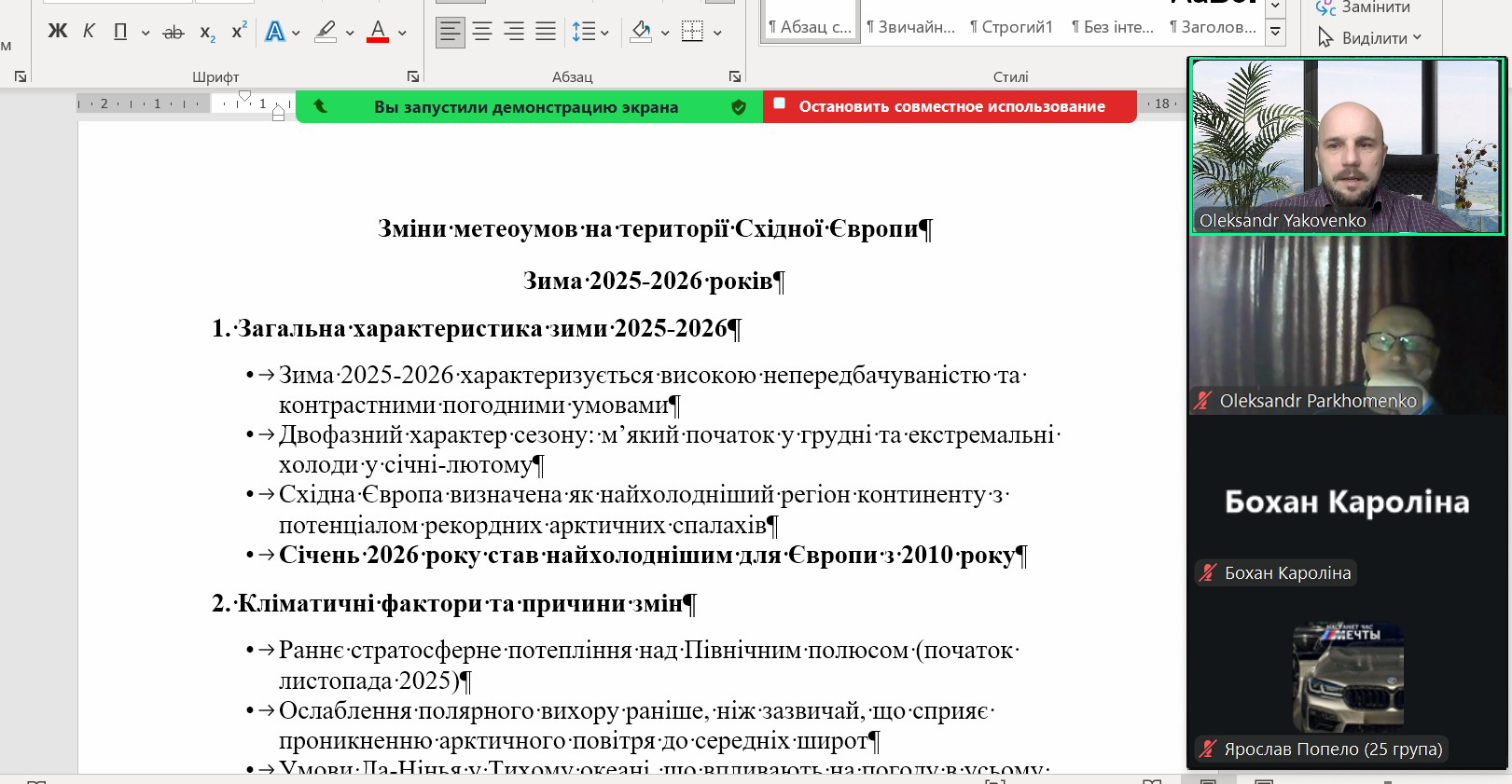Click the borders icon
Viewport: 1512px width, 784px height.
click(x=692, y=33)
